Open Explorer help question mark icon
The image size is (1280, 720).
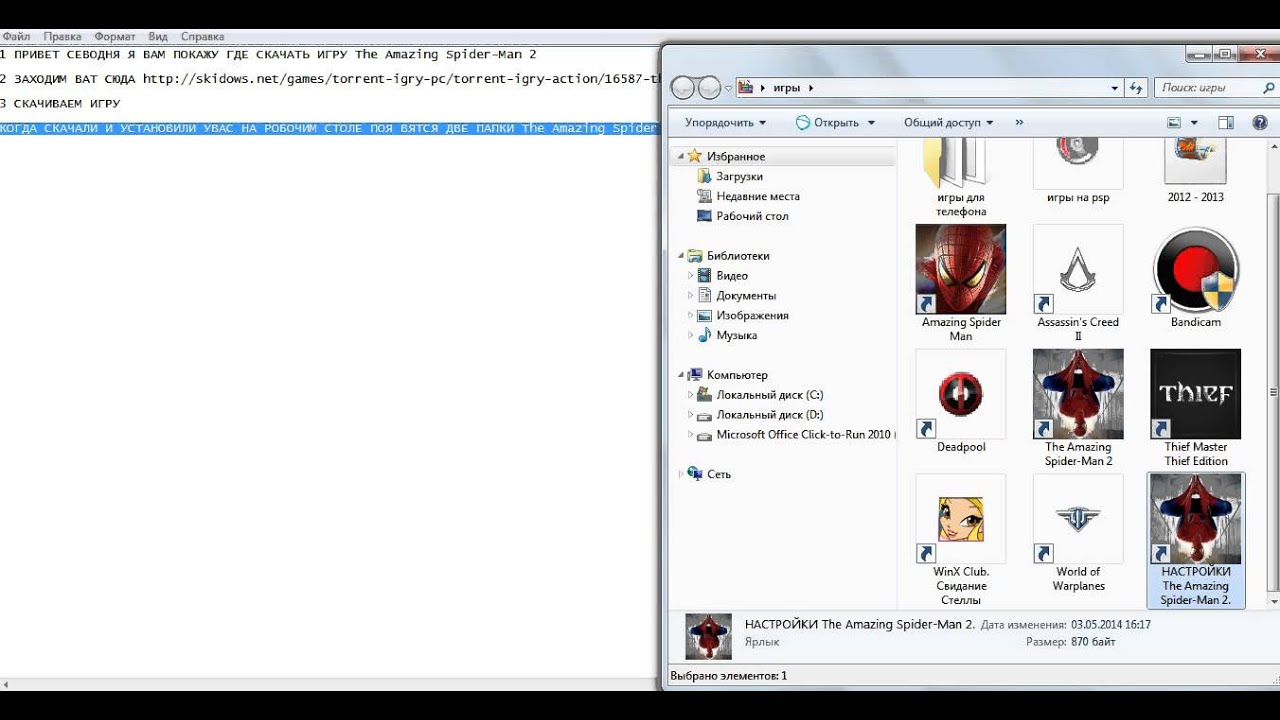click(x=1260, y=123)
